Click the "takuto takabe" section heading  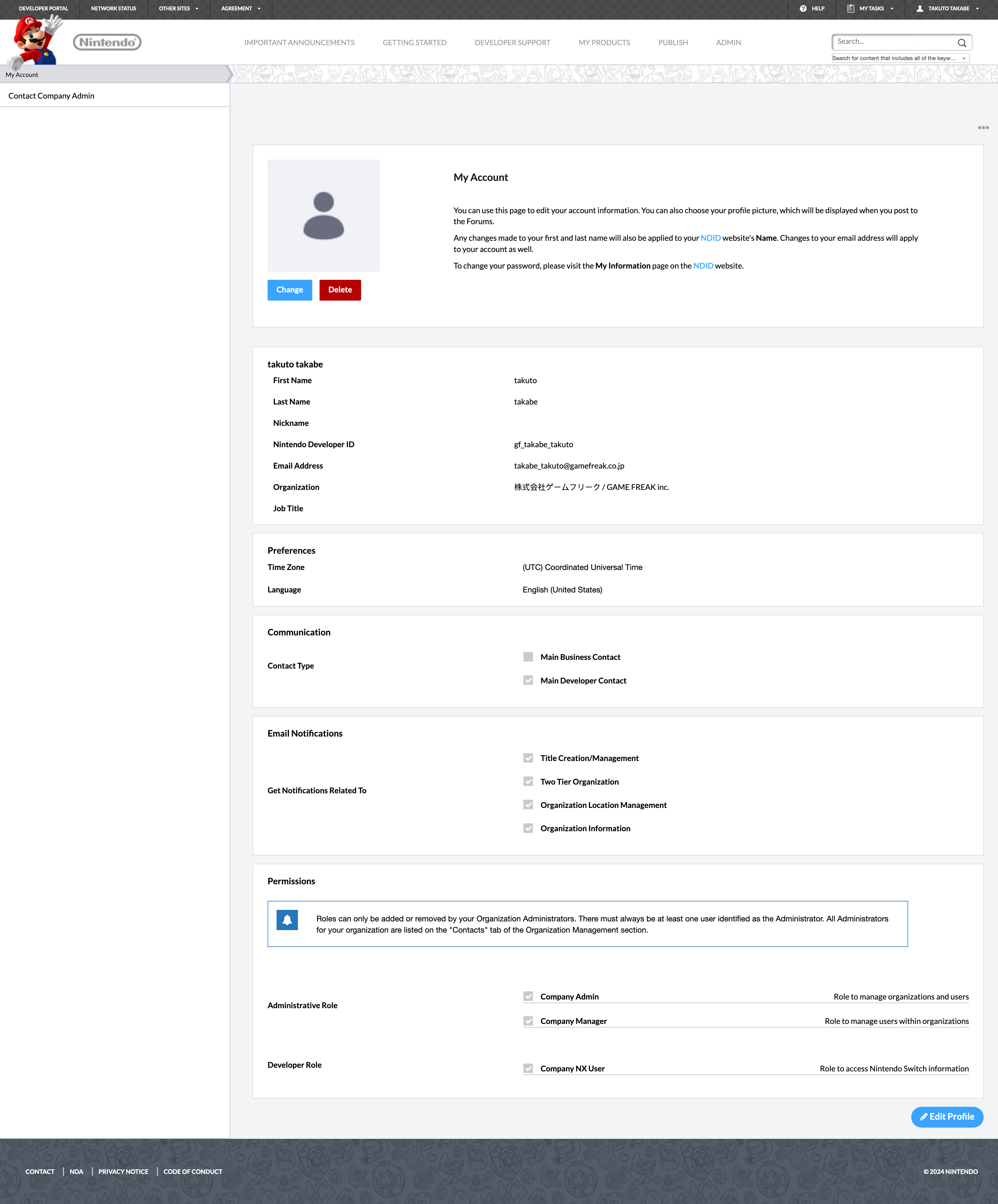tap(295, 365)
